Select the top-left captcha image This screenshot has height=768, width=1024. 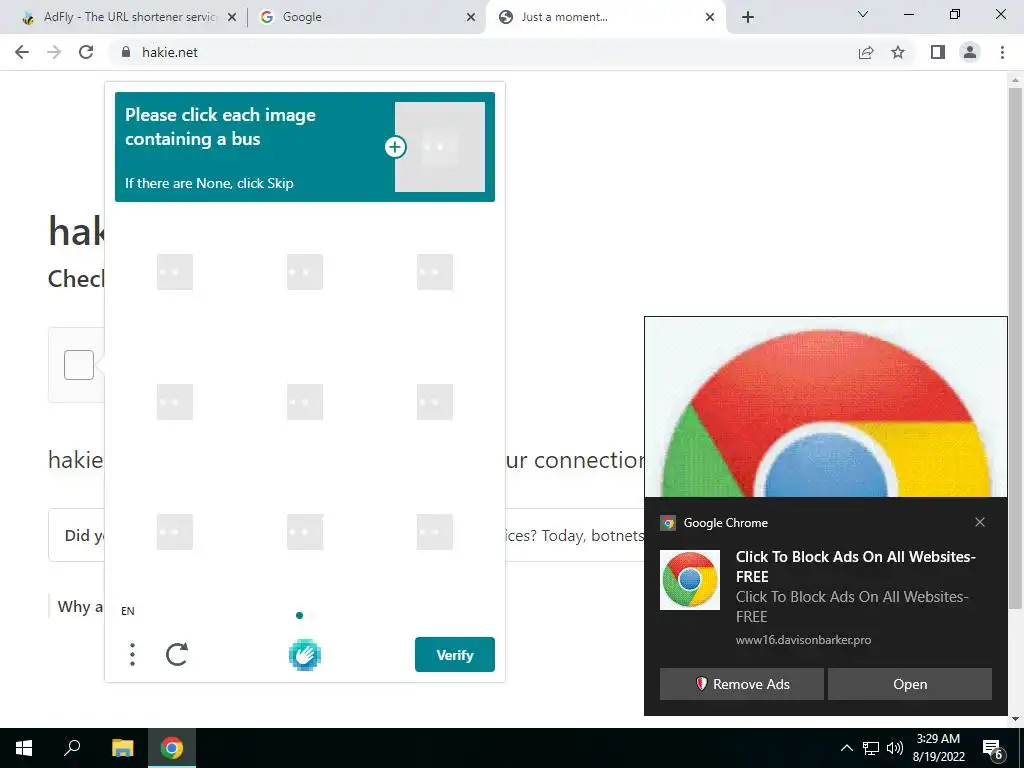click(x=174, y=272)
